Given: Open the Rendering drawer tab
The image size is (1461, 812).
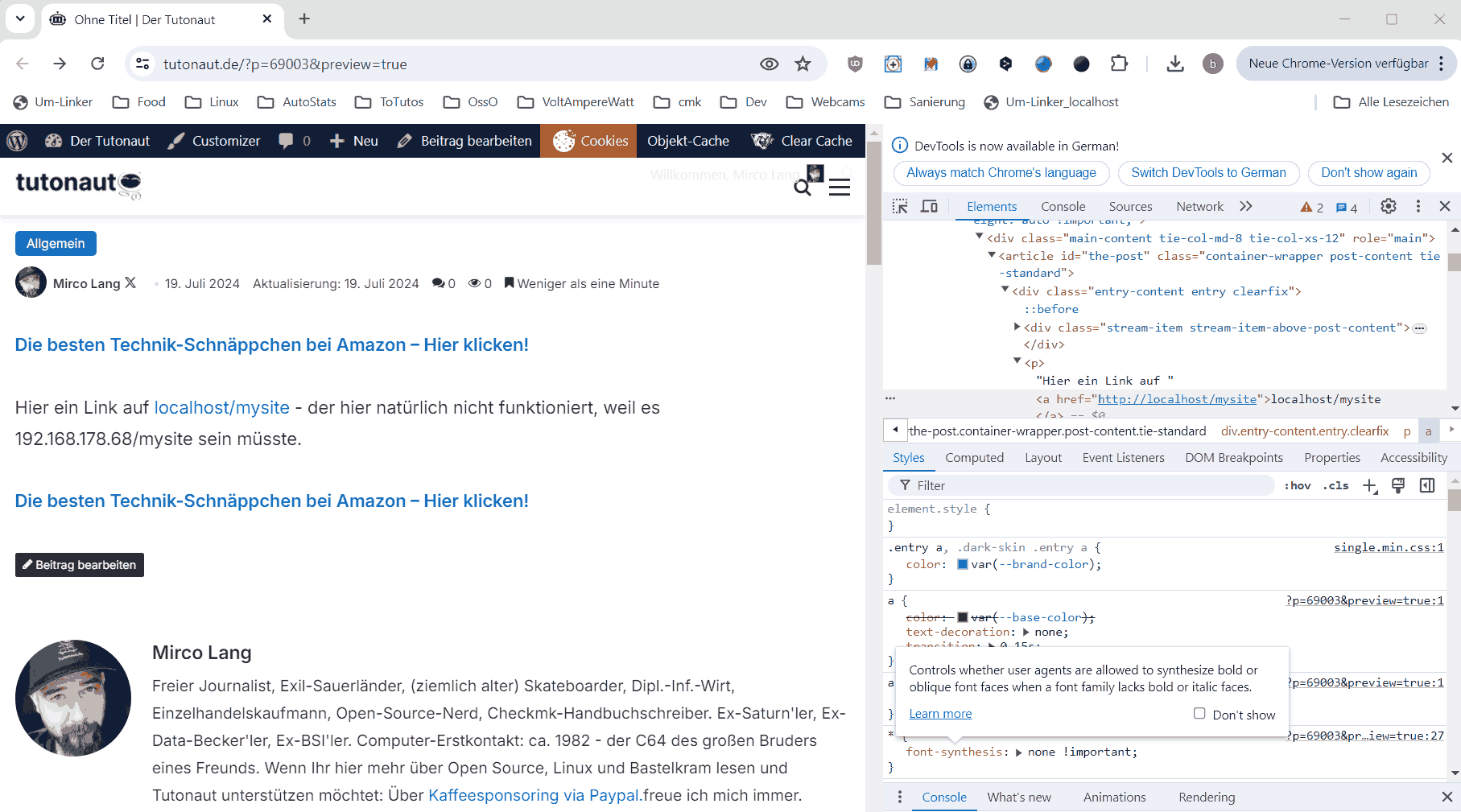Looking at the screenshot, I should [1206, 797].
